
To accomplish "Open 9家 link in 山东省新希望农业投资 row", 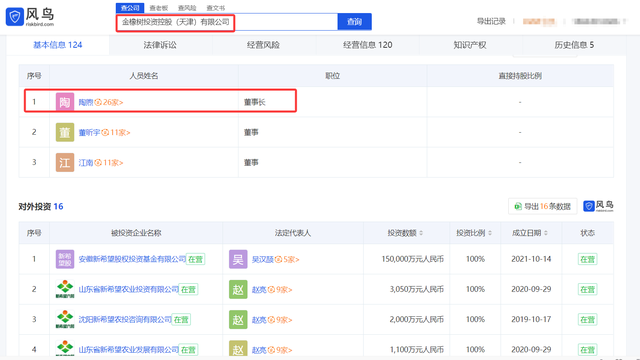I will [x=280, y=289].
